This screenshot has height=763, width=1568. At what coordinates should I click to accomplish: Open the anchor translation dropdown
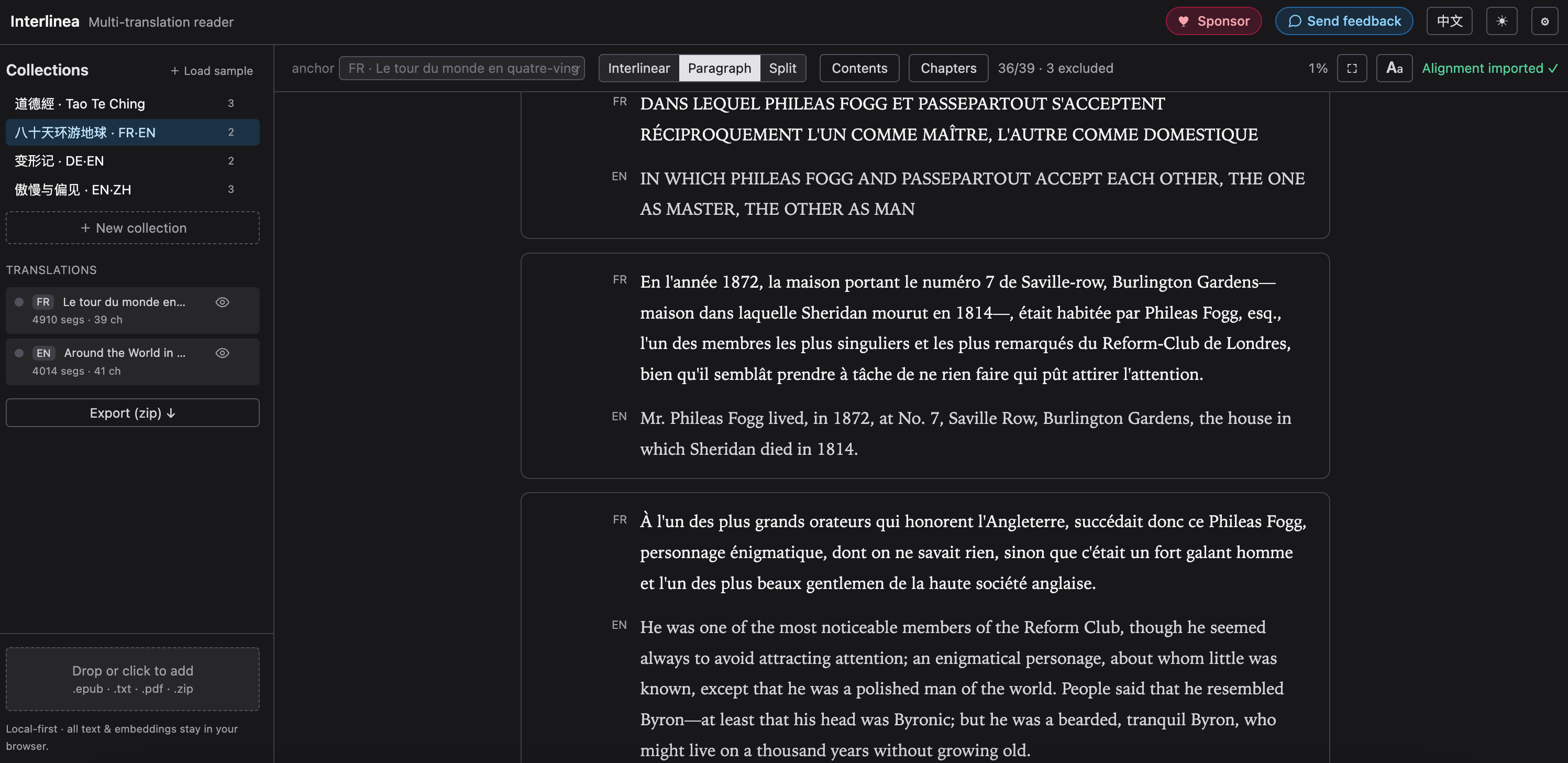(x=461, y=68)
